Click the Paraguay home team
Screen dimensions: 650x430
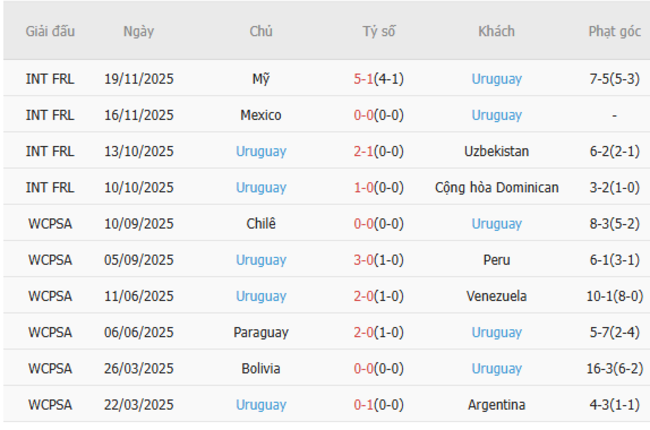pos(261,332)
